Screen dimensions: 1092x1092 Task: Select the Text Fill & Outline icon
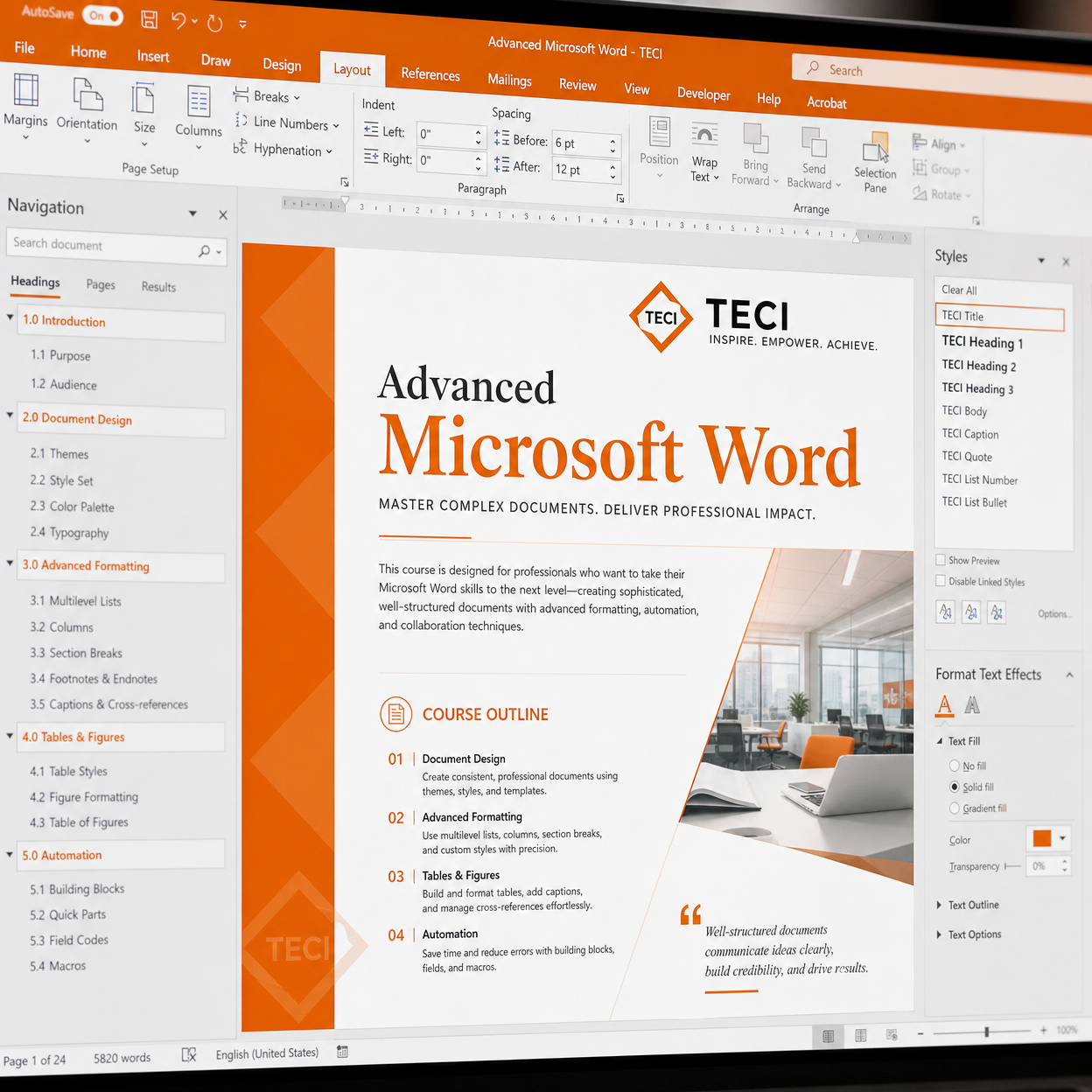click(944, 704)
